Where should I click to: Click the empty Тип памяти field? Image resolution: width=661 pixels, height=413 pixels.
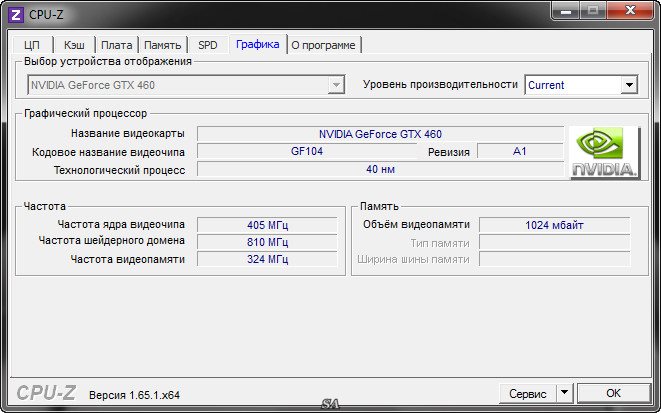coord(554,243)
